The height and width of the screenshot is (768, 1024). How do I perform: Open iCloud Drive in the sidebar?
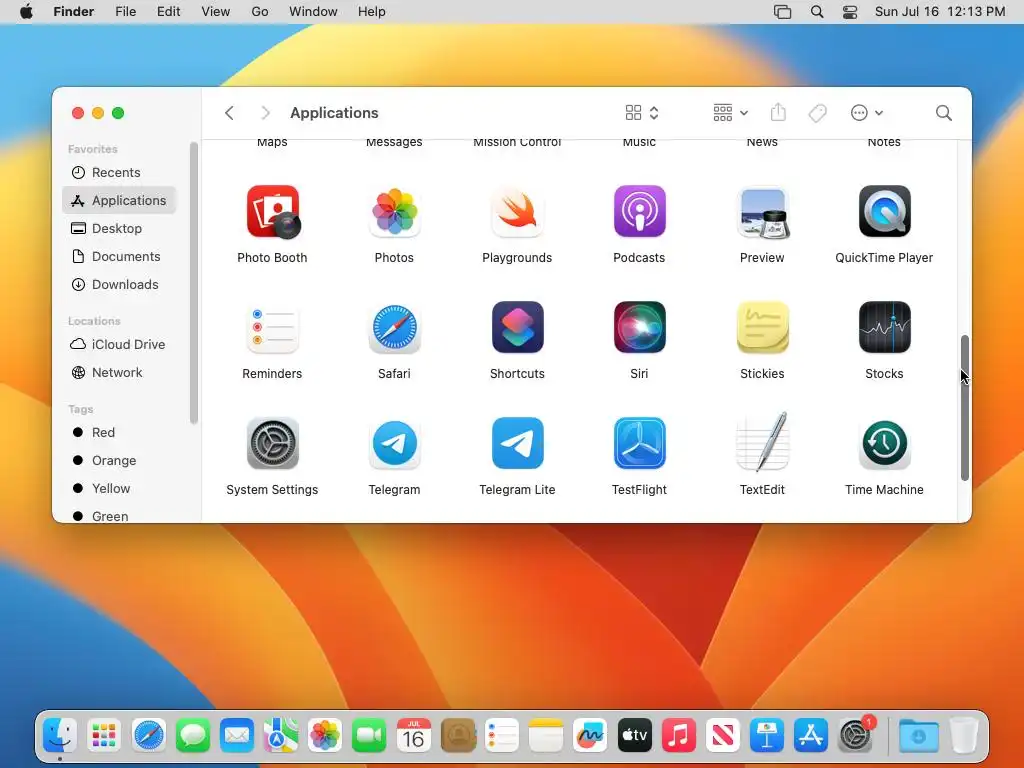[120, 344]
